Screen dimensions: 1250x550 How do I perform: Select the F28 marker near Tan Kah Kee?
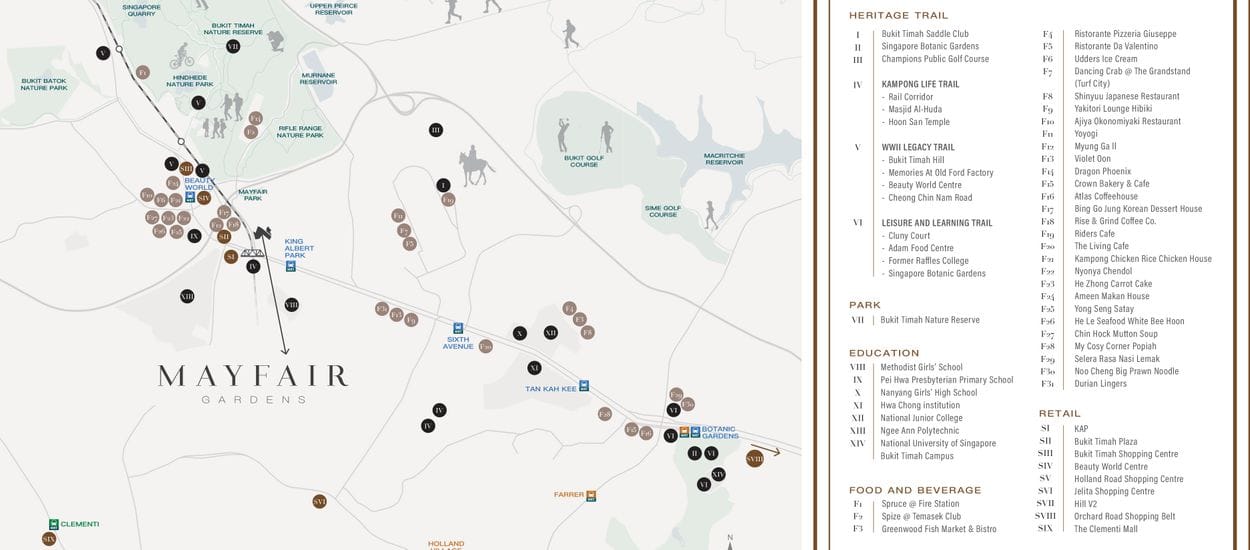(605, 414)
